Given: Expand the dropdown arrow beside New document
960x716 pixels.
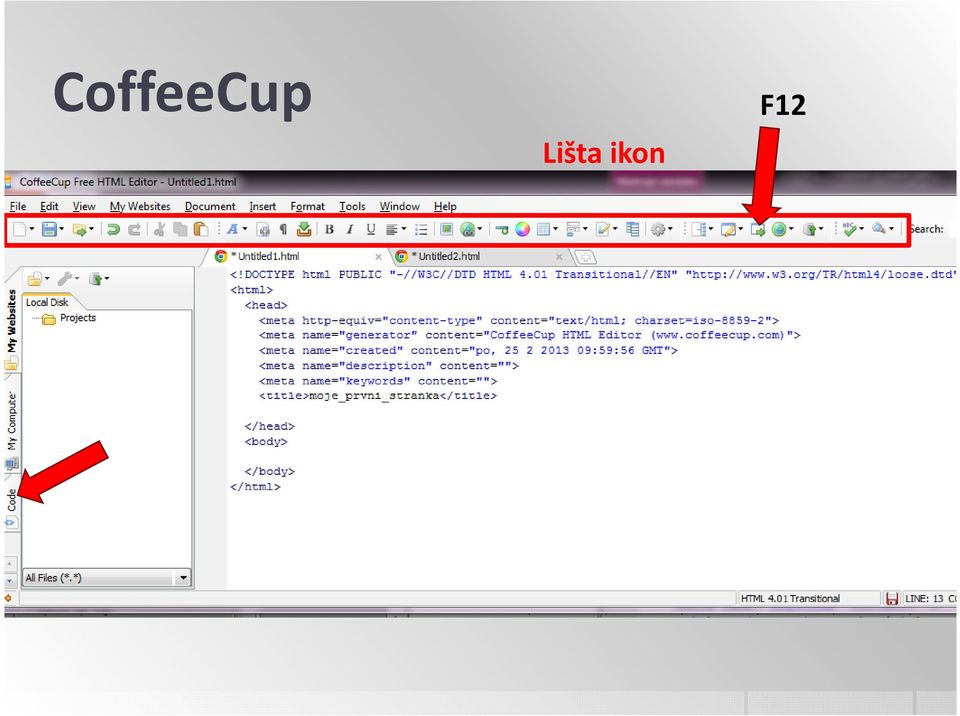Looking at the screenshot, I should pos(32,230).
